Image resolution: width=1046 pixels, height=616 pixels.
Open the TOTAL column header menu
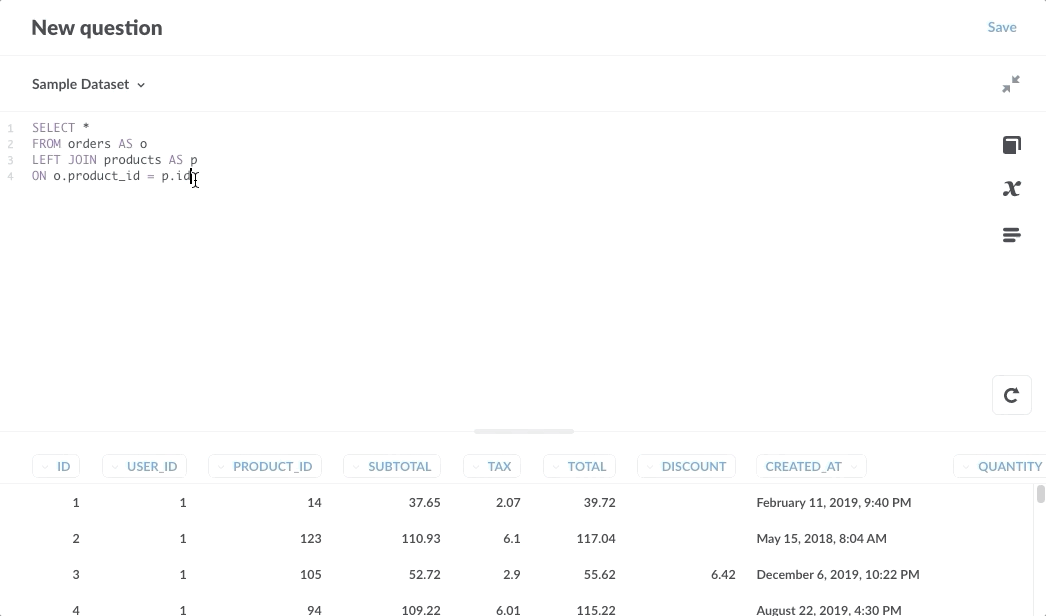click(x=579, y=467)
